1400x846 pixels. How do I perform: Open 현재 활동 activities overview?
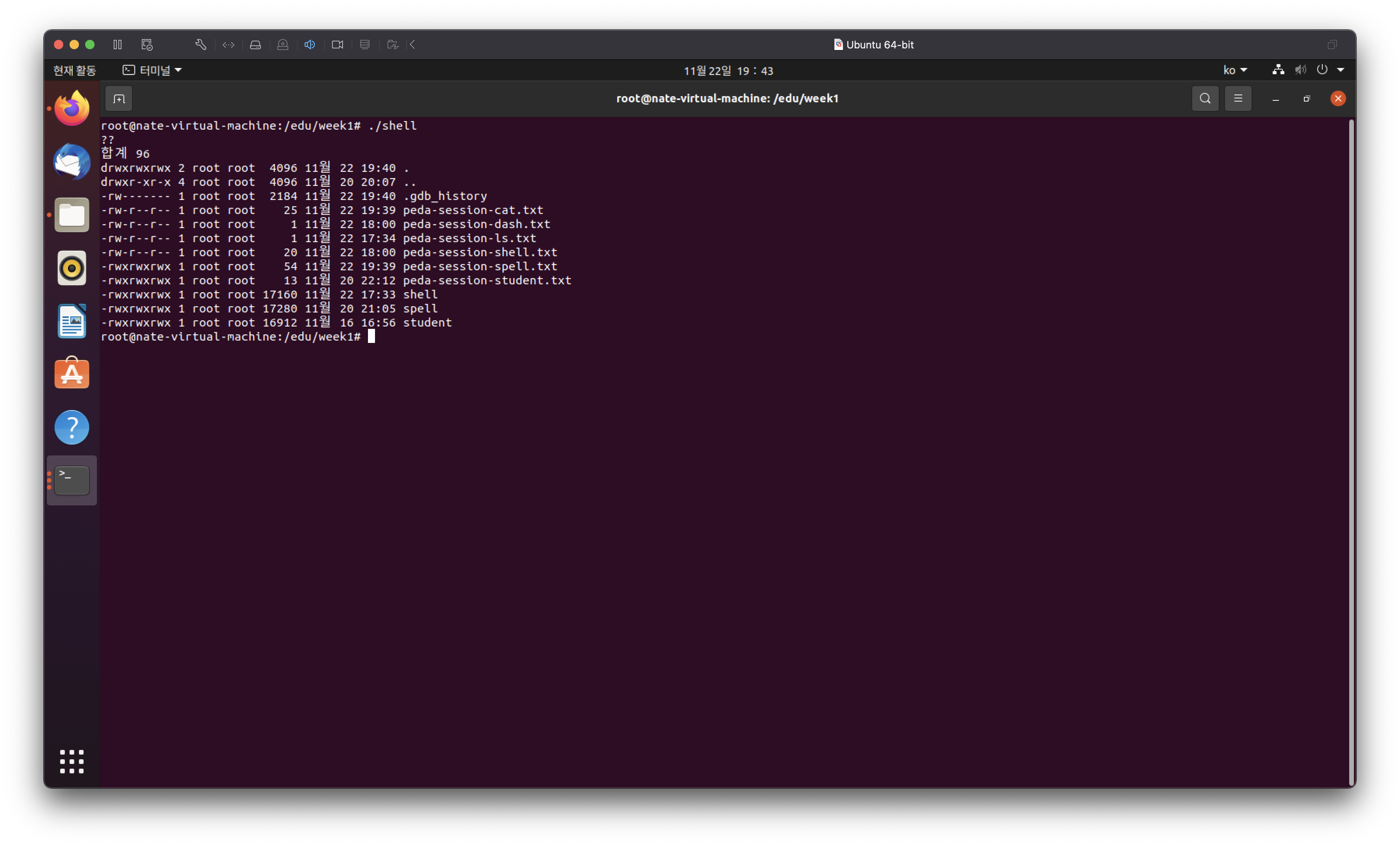pos(75,70)
